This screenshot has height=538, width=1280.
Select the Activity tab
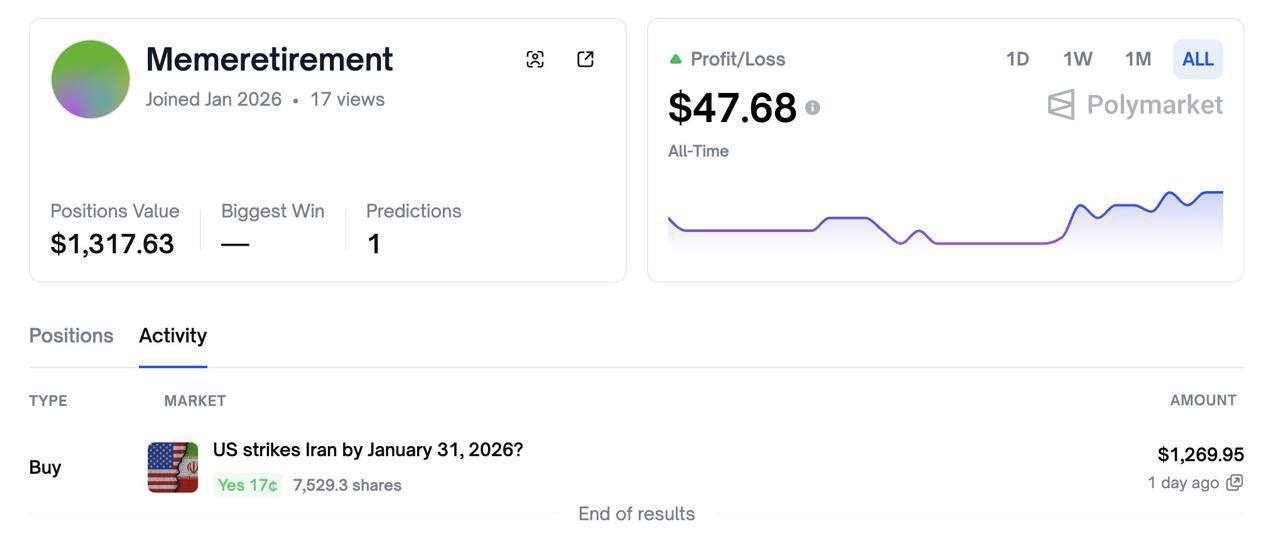tap(173, 336)
